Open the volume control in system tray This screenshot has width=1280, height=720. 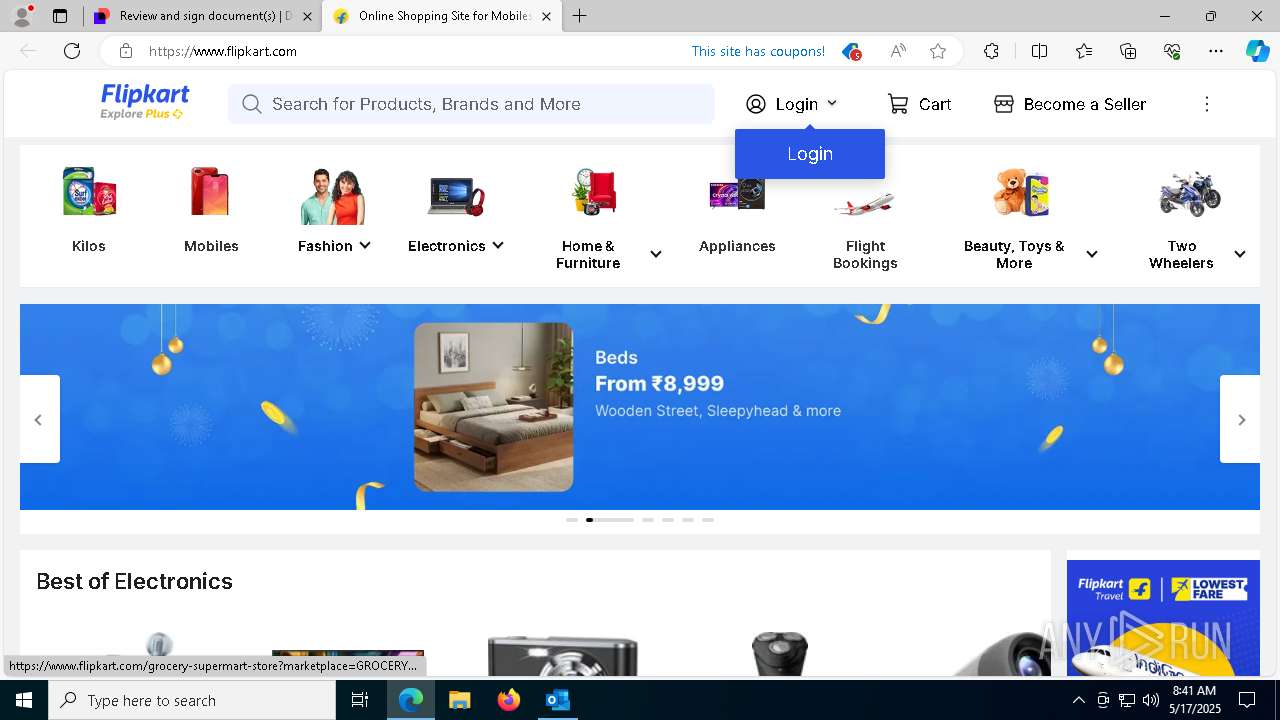1150,700
